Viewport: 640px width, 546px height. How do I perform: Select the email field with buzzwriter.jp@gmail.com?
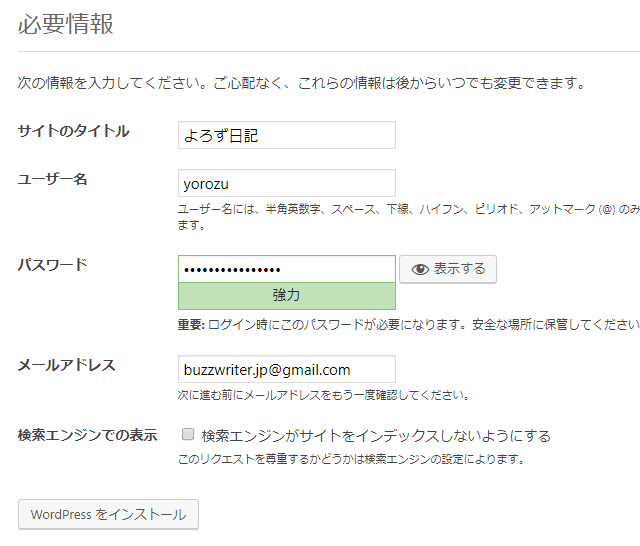tap(286, 369)
